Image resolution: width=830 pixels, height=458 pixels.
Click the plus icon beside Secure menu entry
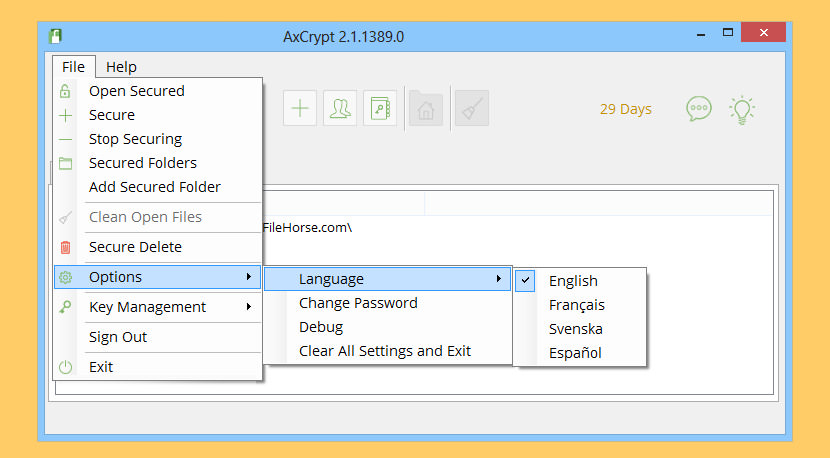click(x=65, y=115)
